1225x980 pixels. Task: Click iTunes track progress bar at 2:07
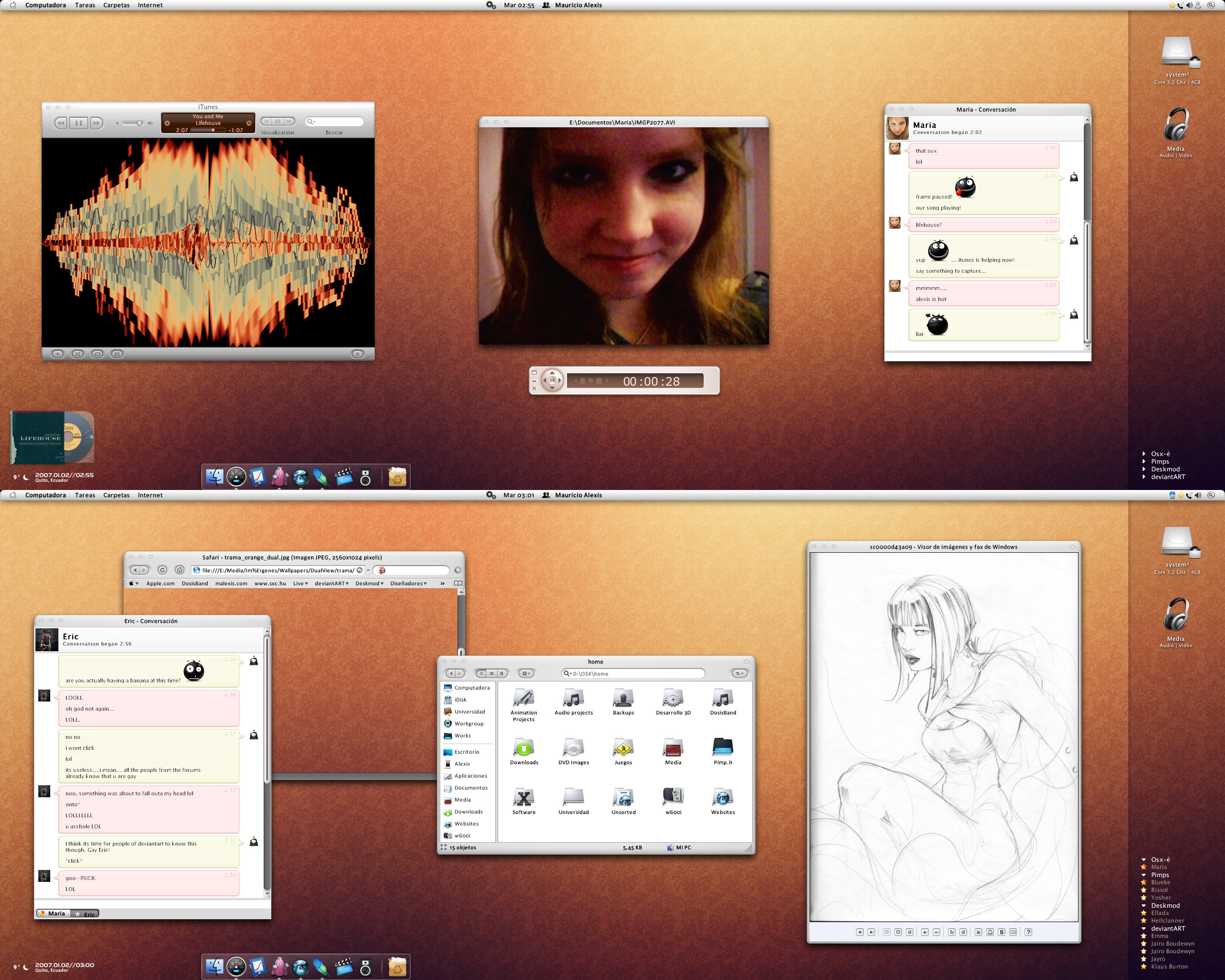208,130
